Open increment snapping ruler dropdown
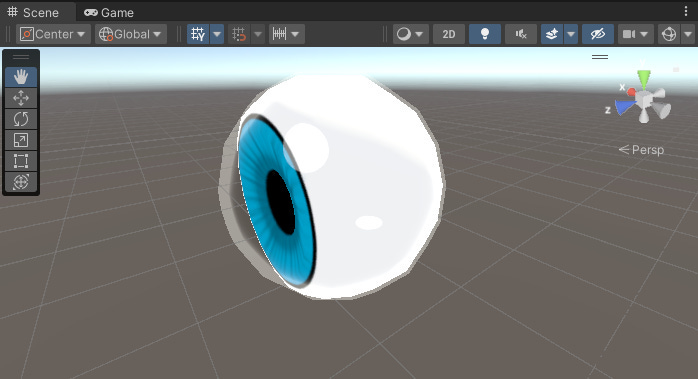The image size is (698, 379). click(287, 34)
